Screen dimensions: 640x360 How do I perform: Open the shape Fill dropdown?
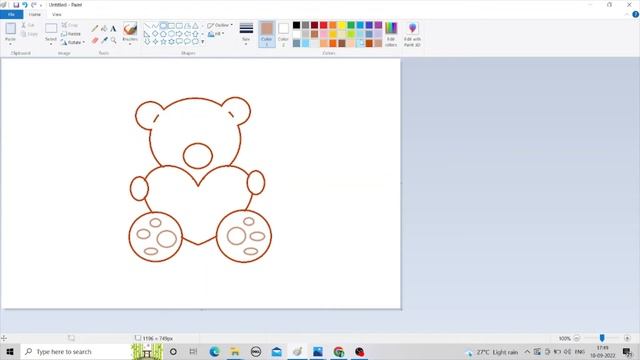pyautogui.click(x=217, y=34)
